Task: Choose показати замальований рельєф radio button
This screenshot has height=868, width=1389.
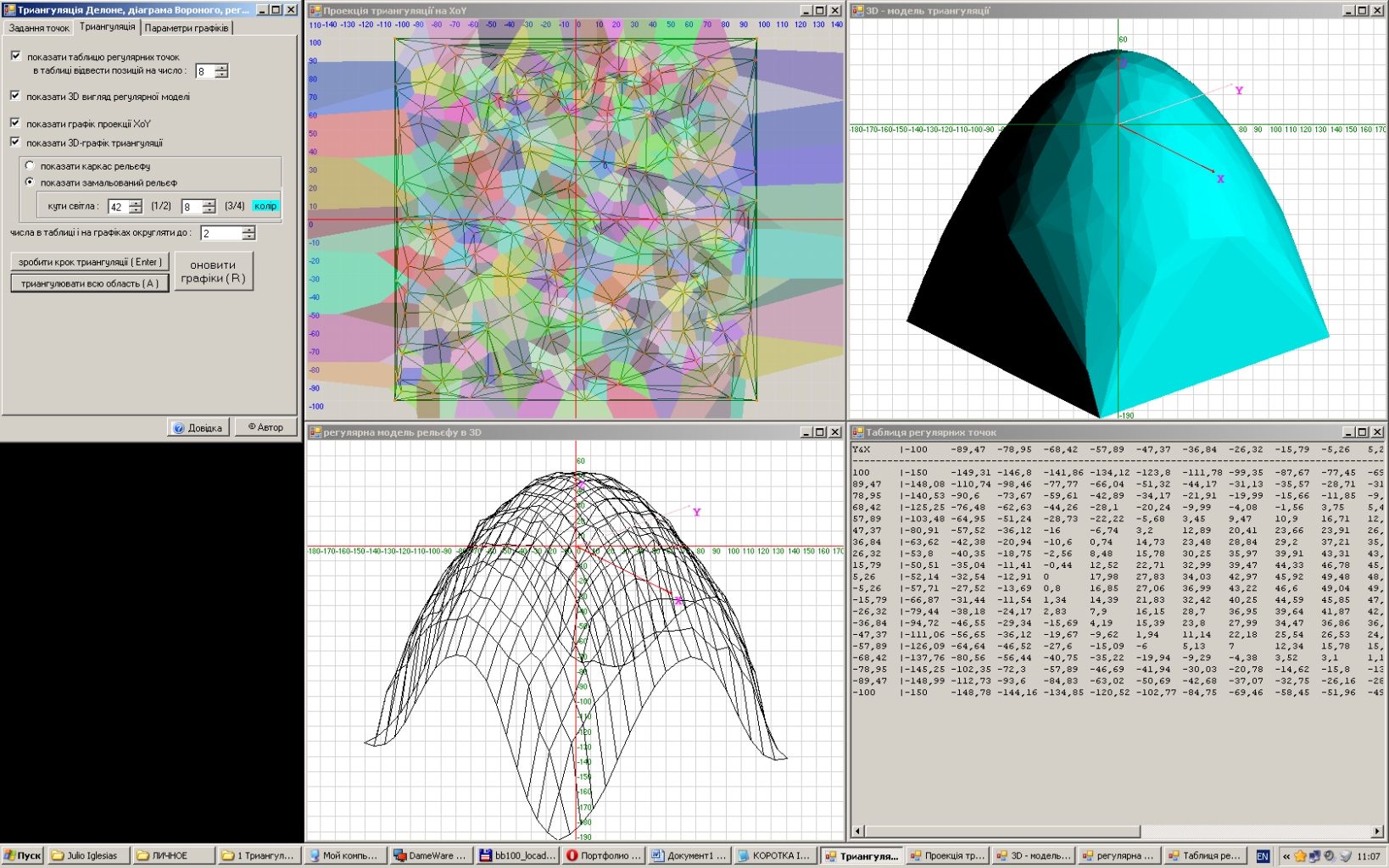Action: pos(30,182)
